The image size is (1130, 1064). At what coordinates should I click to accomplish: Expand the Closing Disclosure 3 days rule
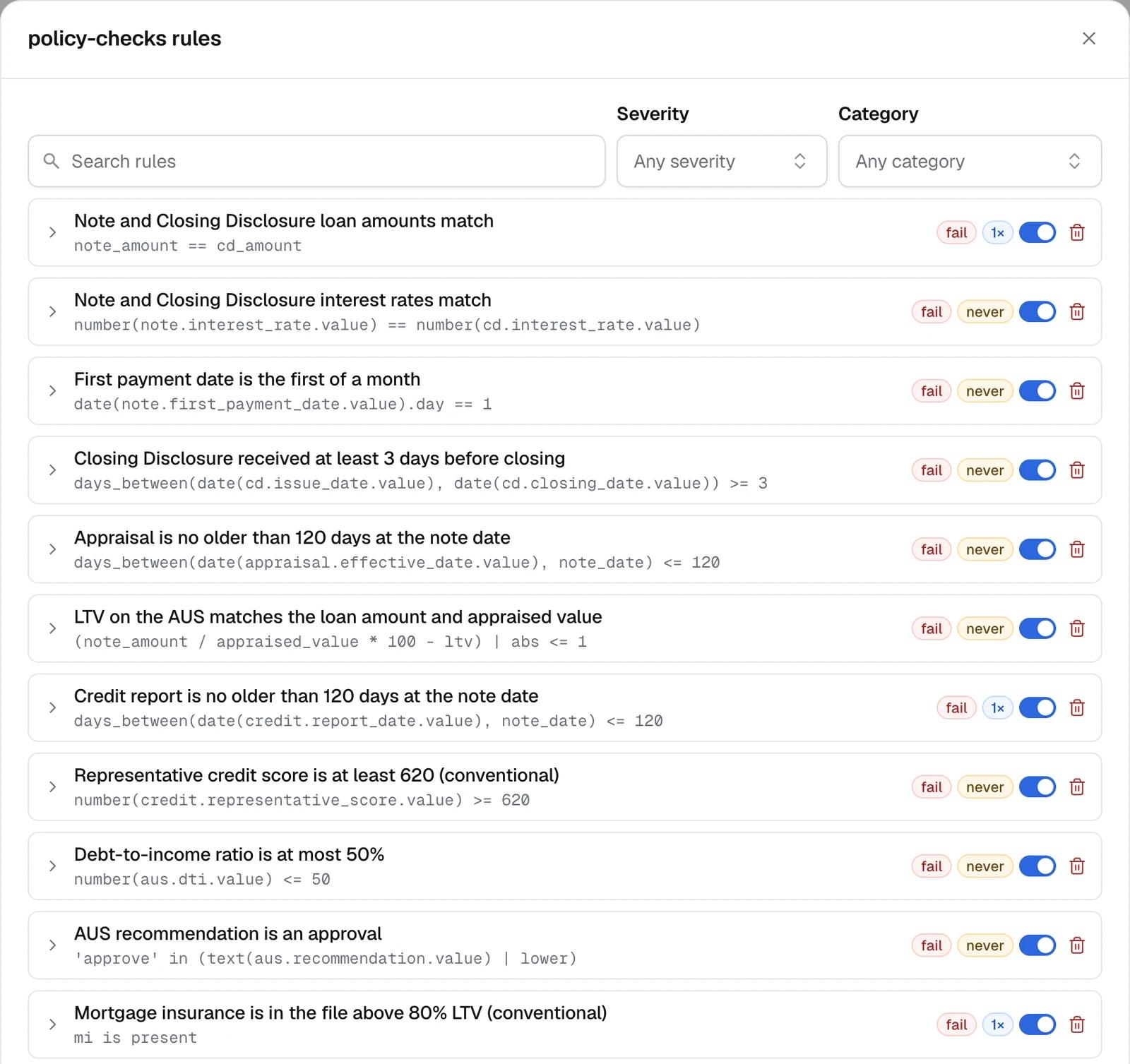pyautogui.click(x=52, y=470)
